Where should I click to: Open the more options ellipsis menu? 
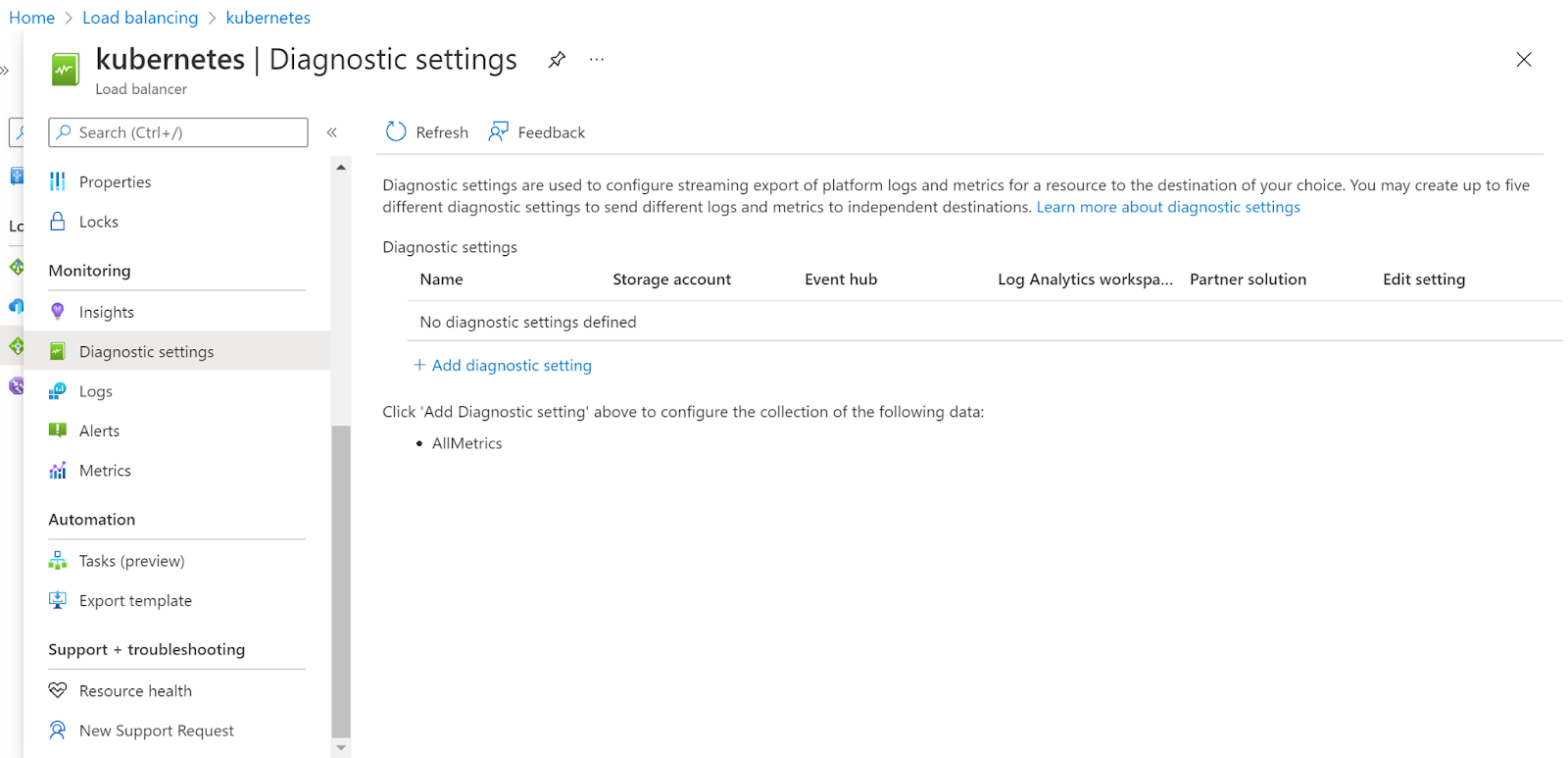pos(597,60)
